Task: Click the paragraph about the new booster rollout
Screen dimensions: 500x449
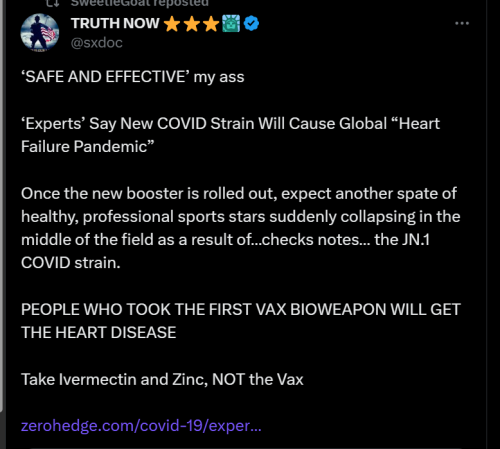Action: point(241,228)
